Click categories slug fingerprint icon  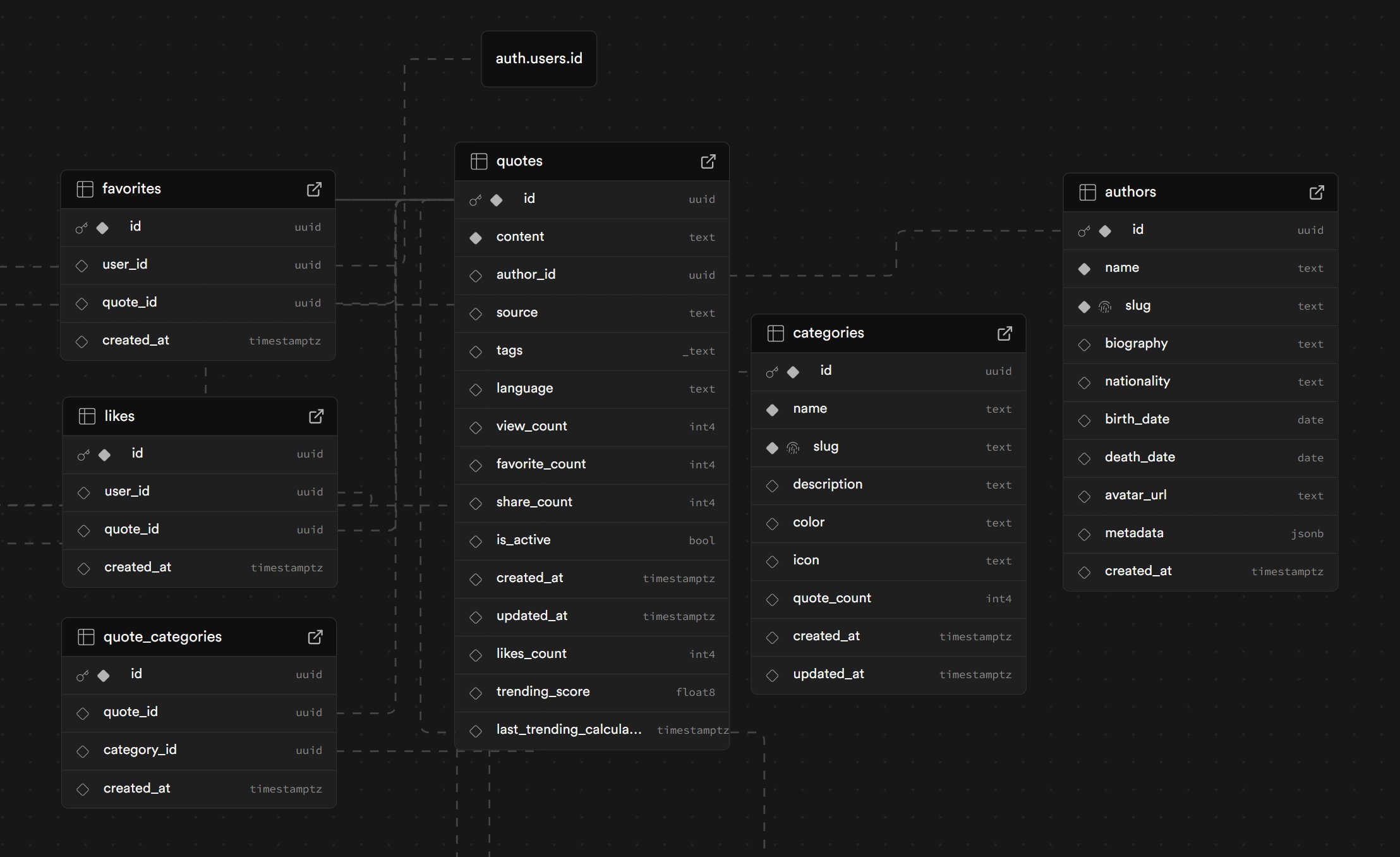point(793,447)
